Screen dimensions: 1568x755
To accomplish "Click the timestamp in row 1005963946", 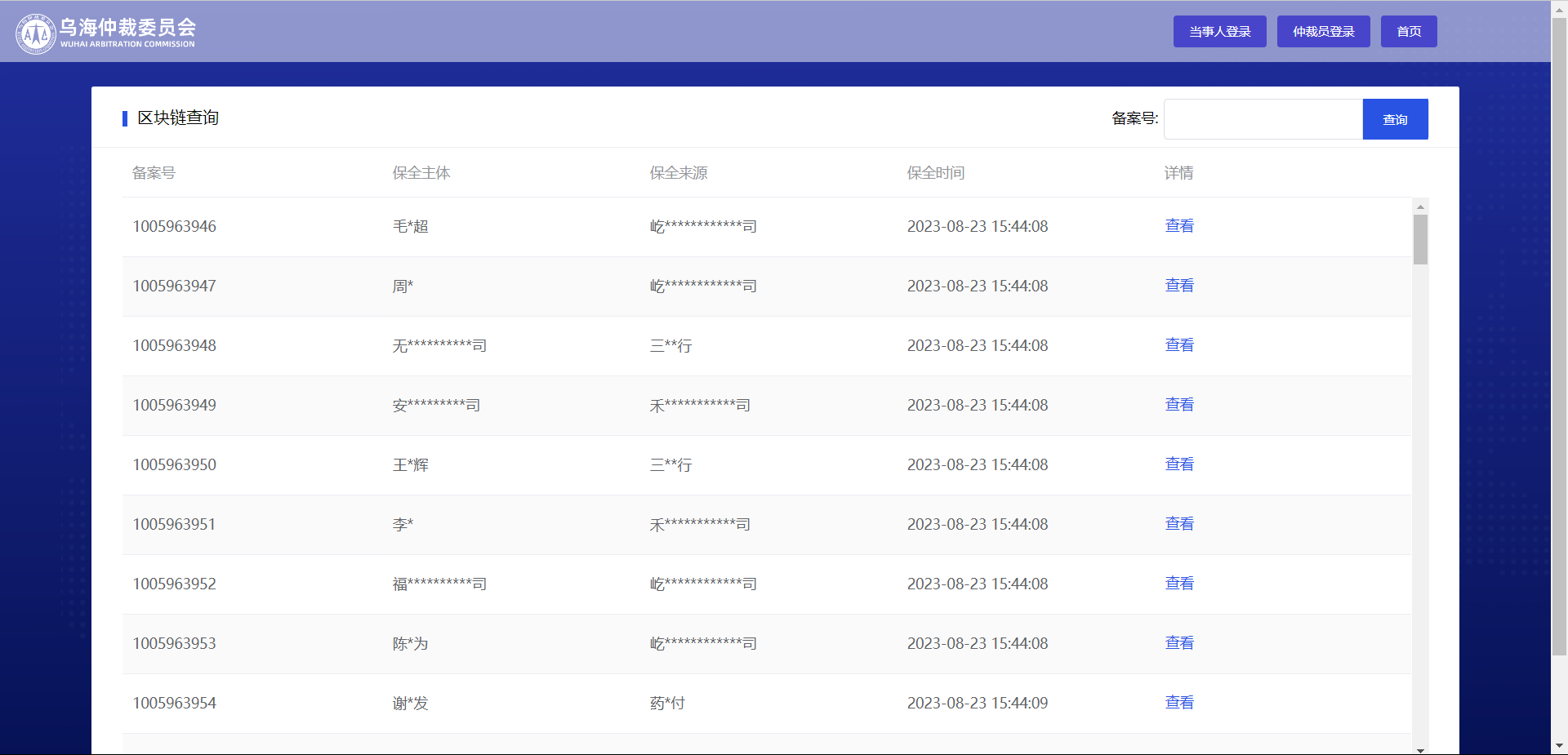I will (x=978, y=226).
